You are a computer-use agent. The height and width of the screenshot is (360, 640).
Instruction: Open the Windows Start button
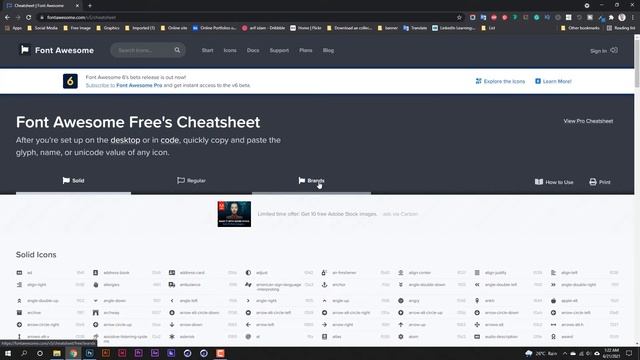click(8, 353)
